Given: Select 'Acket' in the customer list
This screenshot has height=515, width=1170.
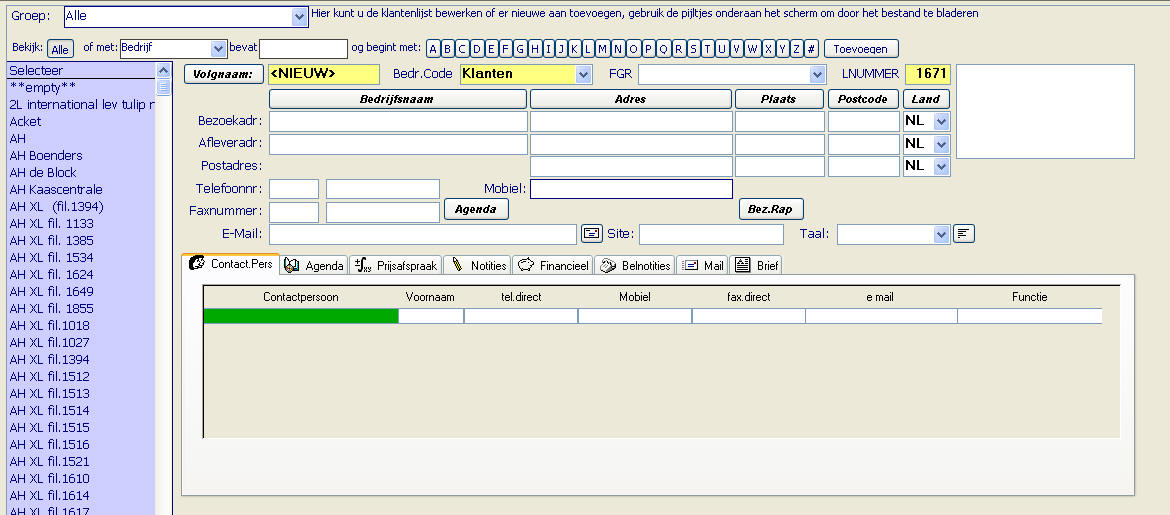Looking at the screenshot, I should pos(25,122).
